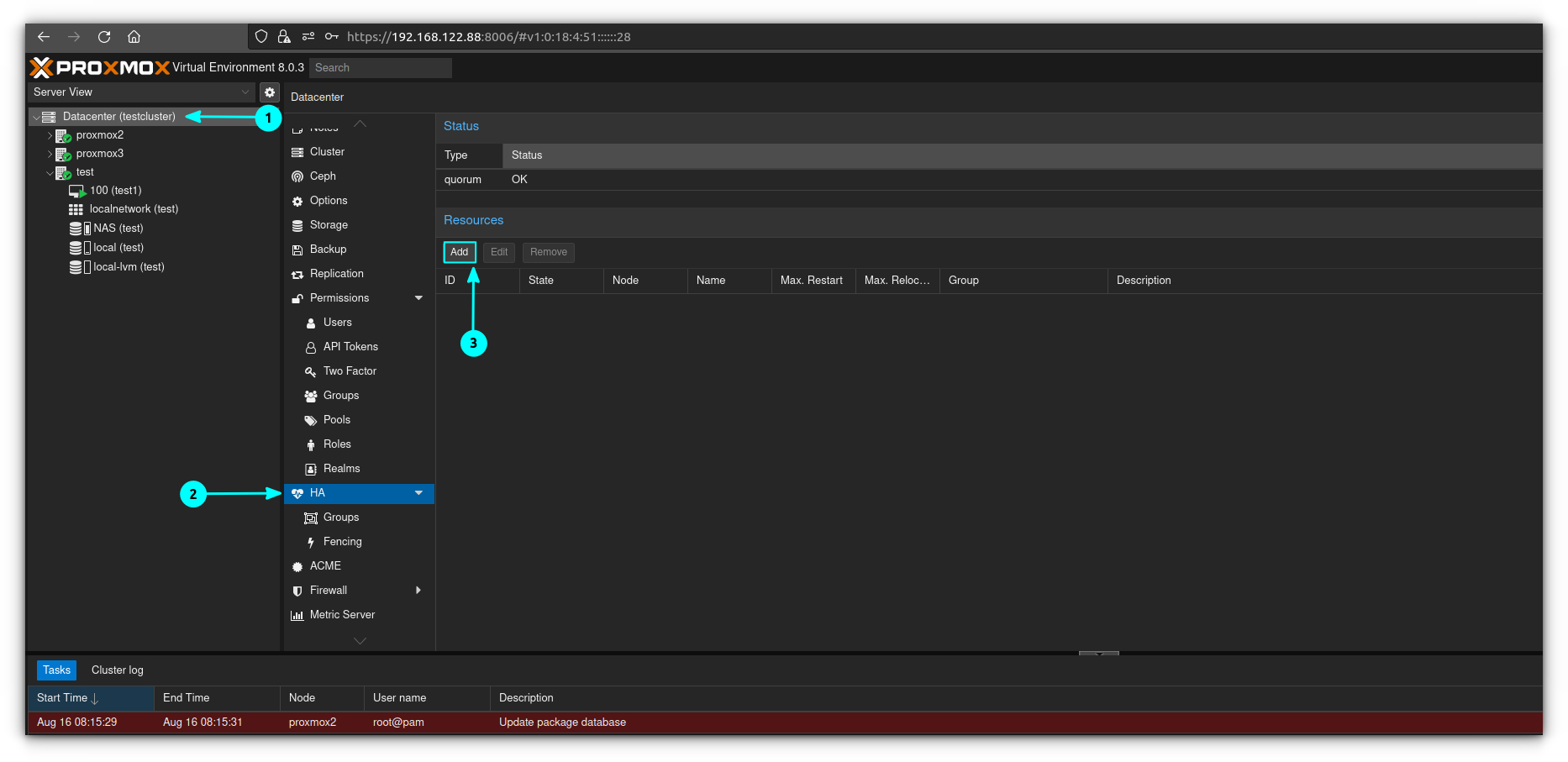Collapse the test node
Image resolution: width=1568 pixels, height=762 pixels.
50,172
